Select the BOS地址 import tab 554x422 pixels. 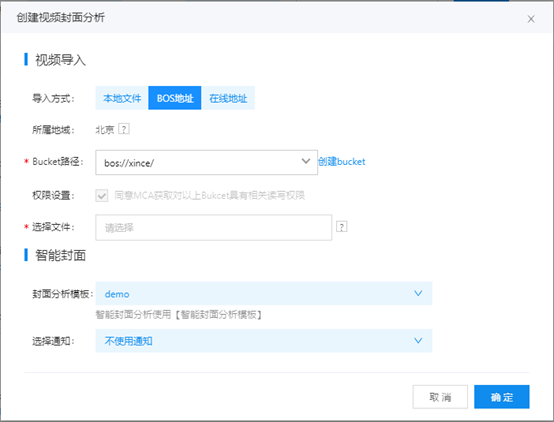tap(175, 98)
